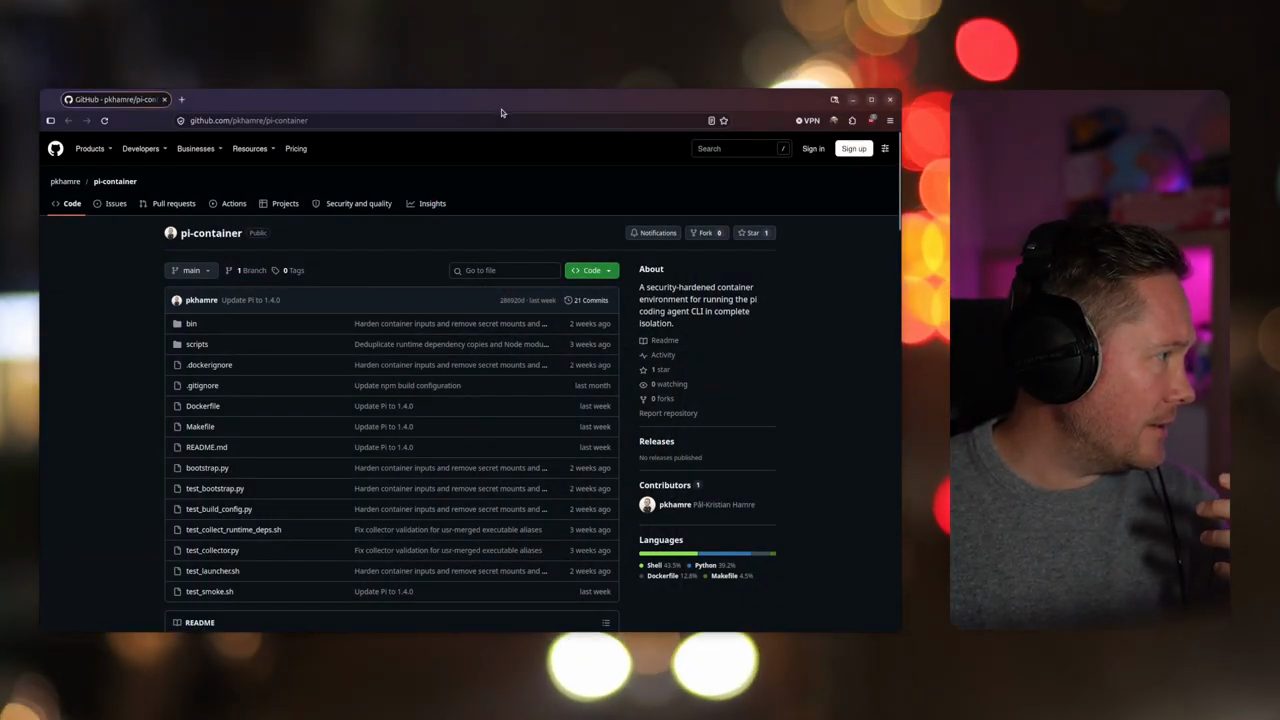This screenshot has width=1280, height=720.
Task: Click the Sign in link
Action: 813,148
